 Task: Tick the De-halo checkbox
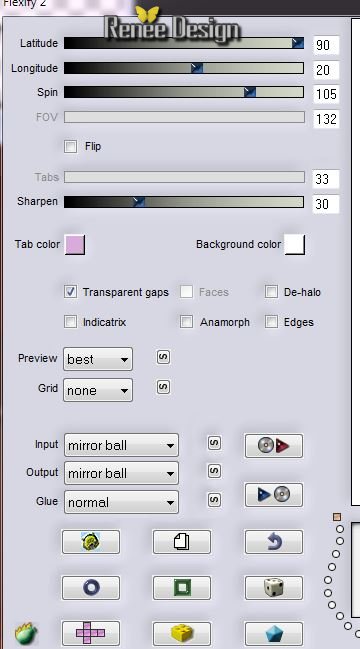(271, 292)
